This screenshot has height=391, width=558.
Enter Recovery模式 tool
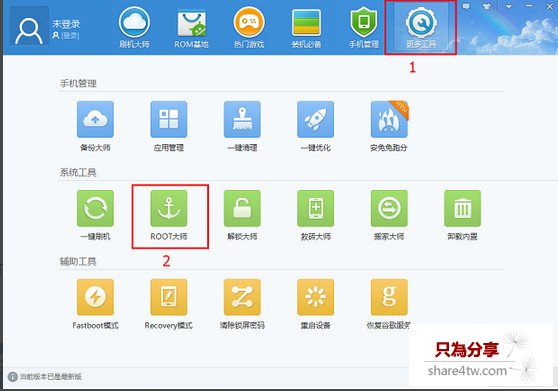[x=169, y=304]
